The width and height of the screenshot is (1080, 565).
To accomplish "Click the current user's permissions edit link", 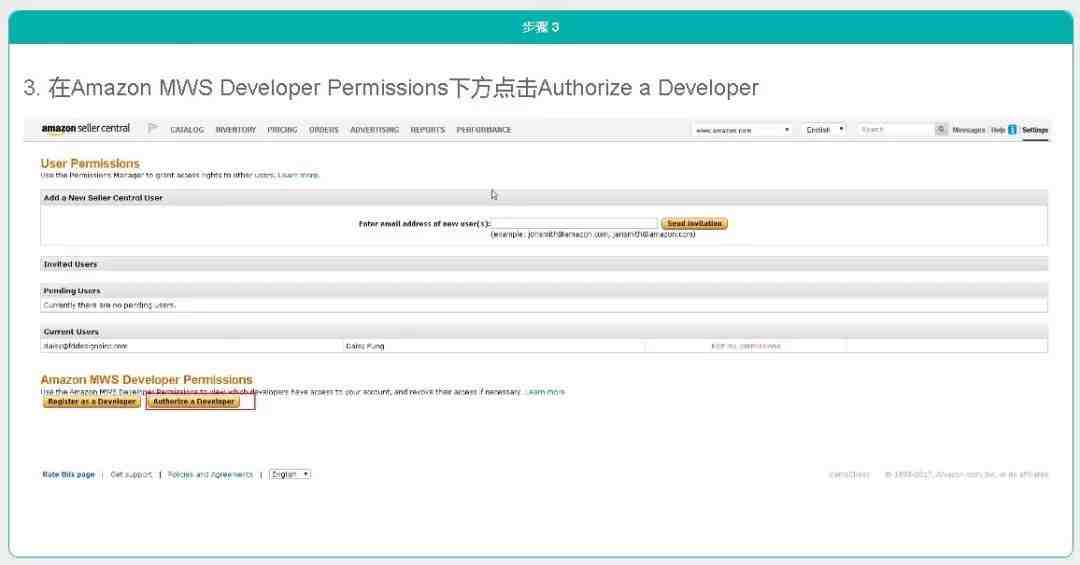I will point(745,346).
